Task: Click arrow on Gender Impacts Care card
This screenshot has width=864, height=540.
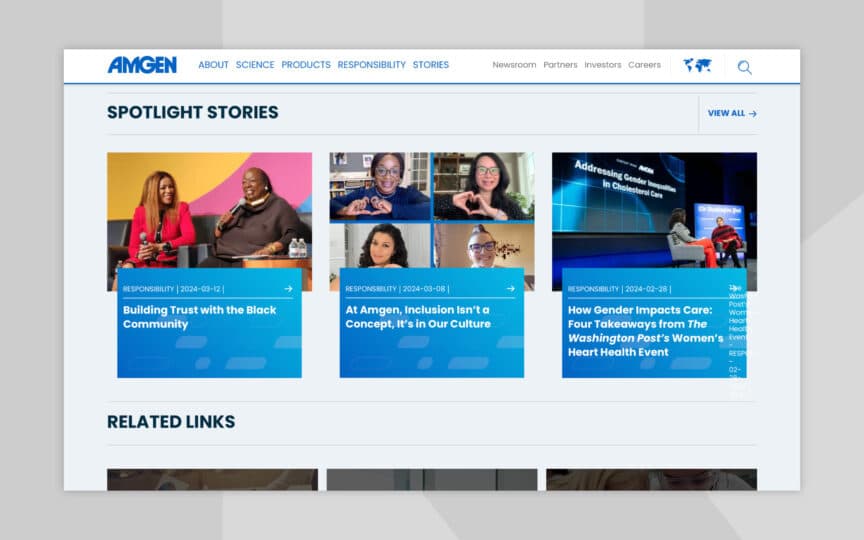Action: pos(732,289)
